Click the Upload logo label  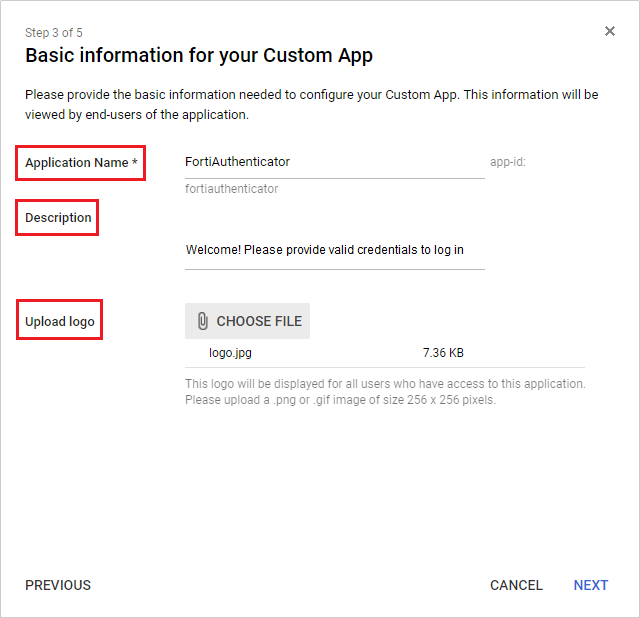[x=59, y=322]
